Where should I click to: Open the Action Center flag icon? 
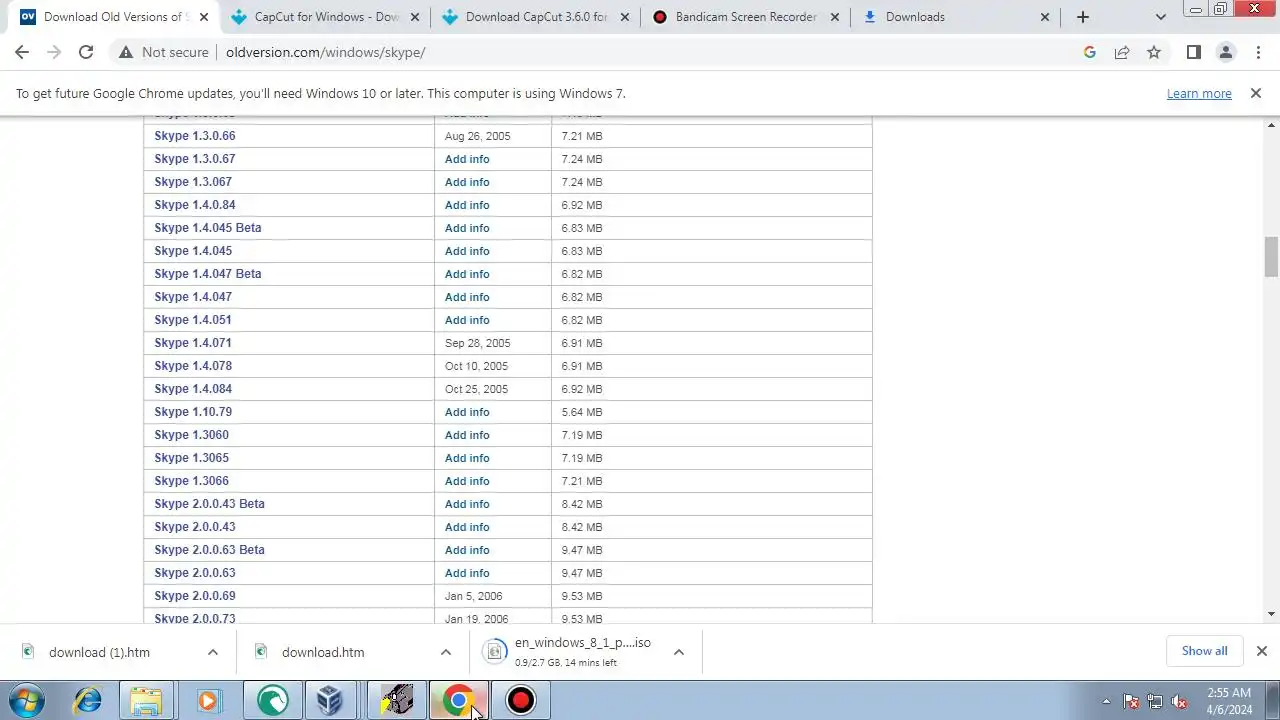[x=1131, y=701]
